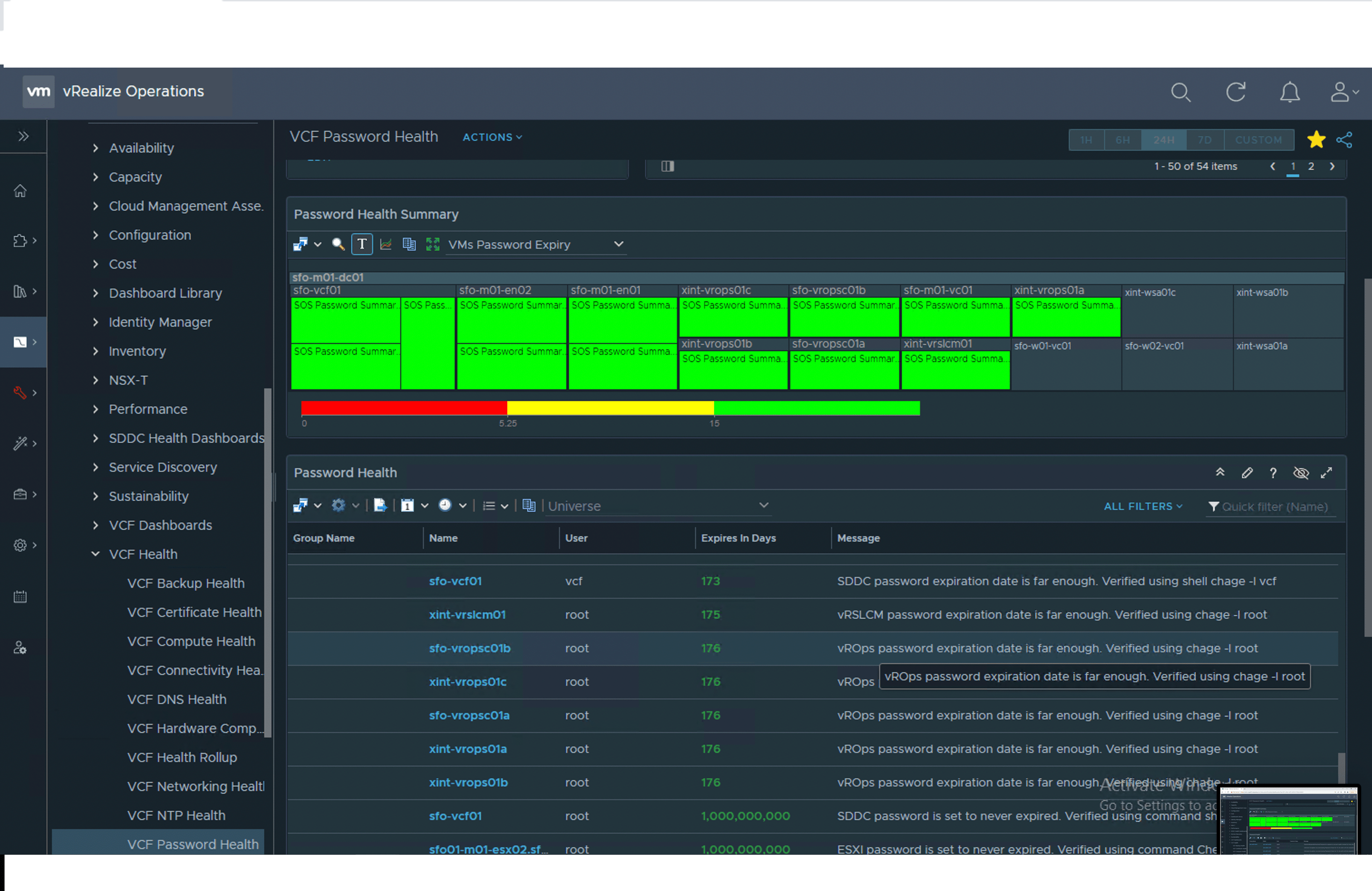Click the share dashboard icon

pyautogui.click(x=1344, y=140)
